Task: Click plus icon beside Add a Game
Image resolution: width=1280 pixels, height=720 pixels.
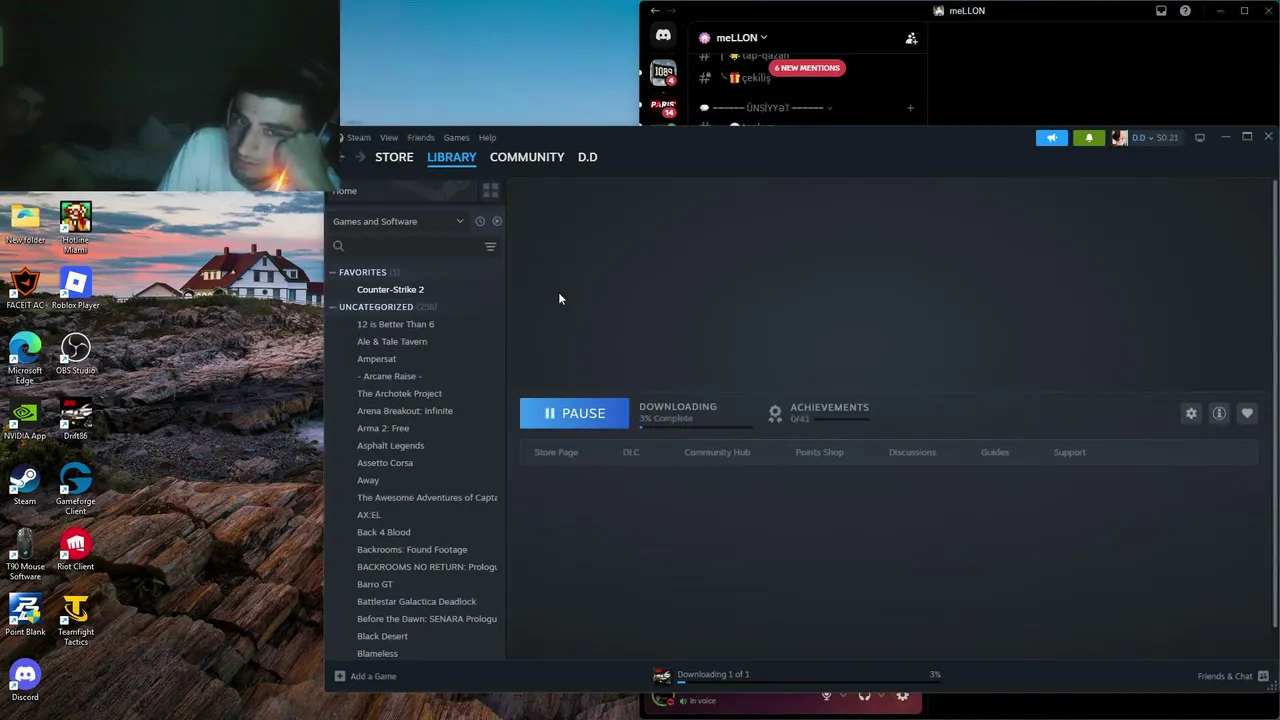Action: click(340, 676)
